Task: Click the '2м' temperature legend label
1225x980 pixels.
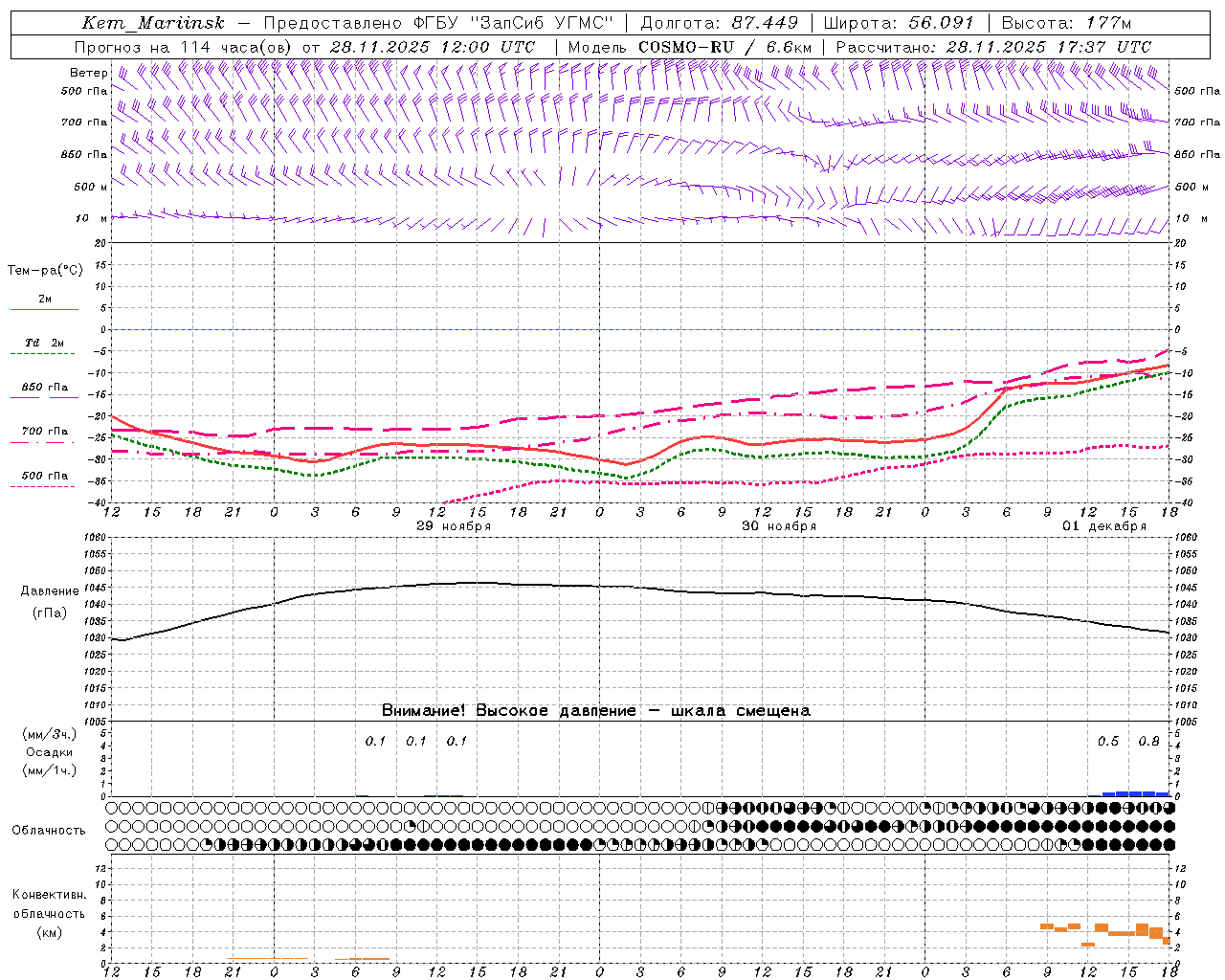Action: coord(45,300)
